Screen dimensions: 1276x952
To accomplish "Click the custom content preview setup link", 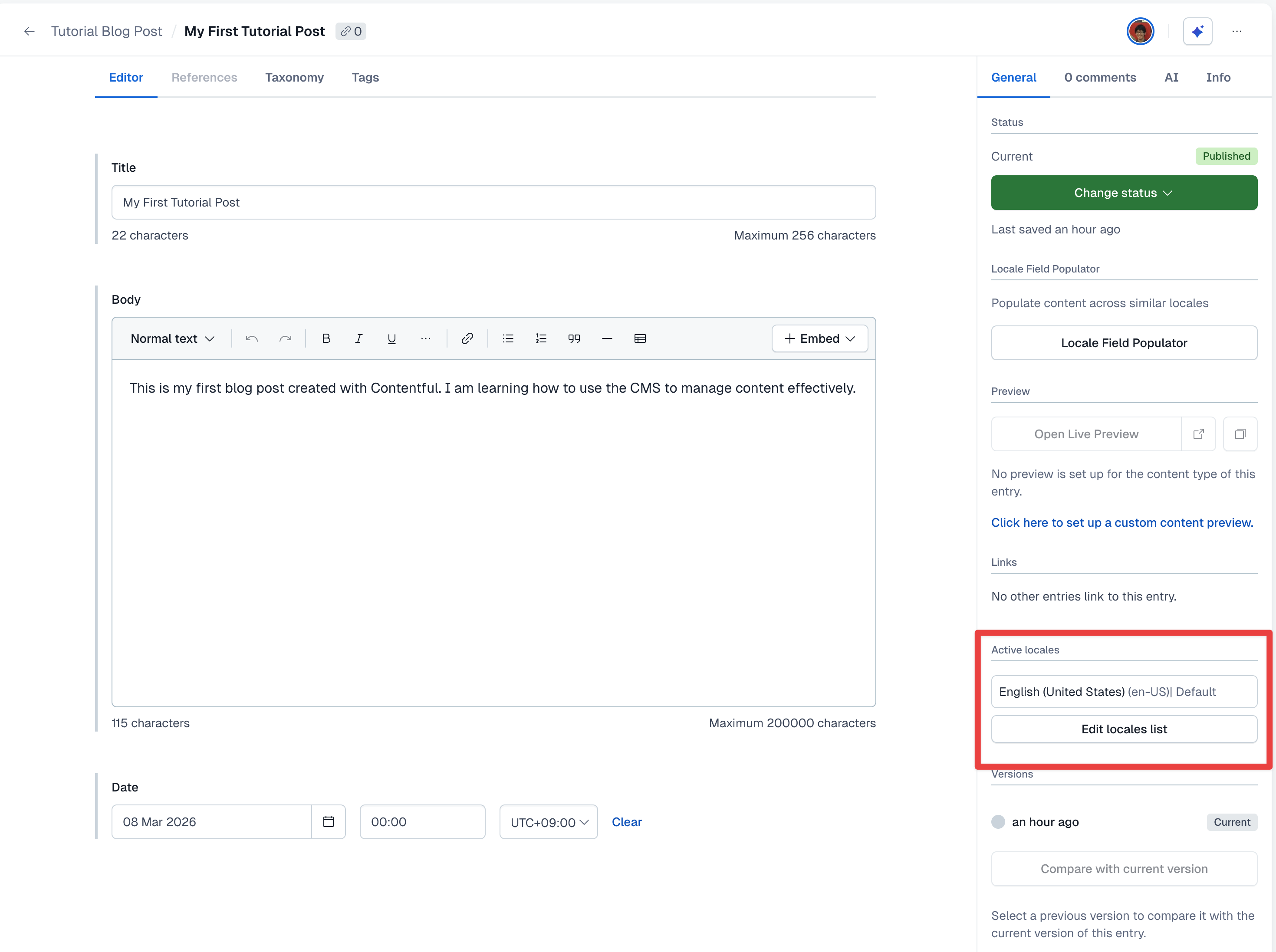I will pyautogui.click(x=1121, y=522).
